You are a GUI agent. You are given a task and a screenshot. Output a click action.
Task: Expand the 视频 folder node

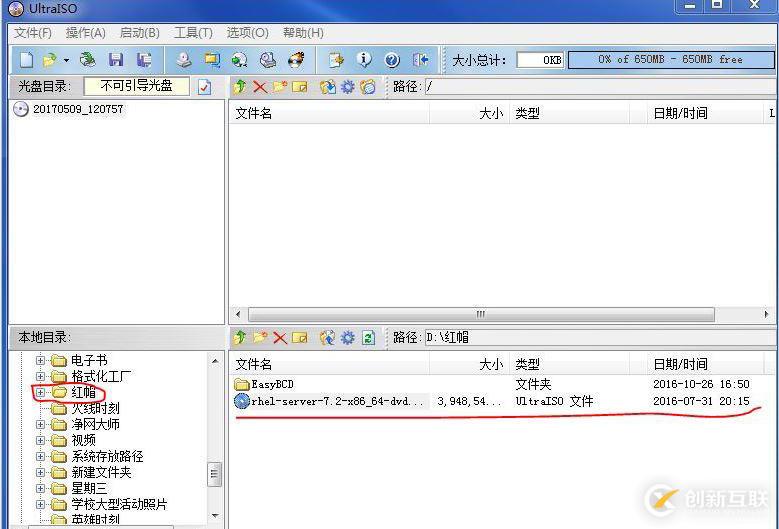tap(41, 441)
